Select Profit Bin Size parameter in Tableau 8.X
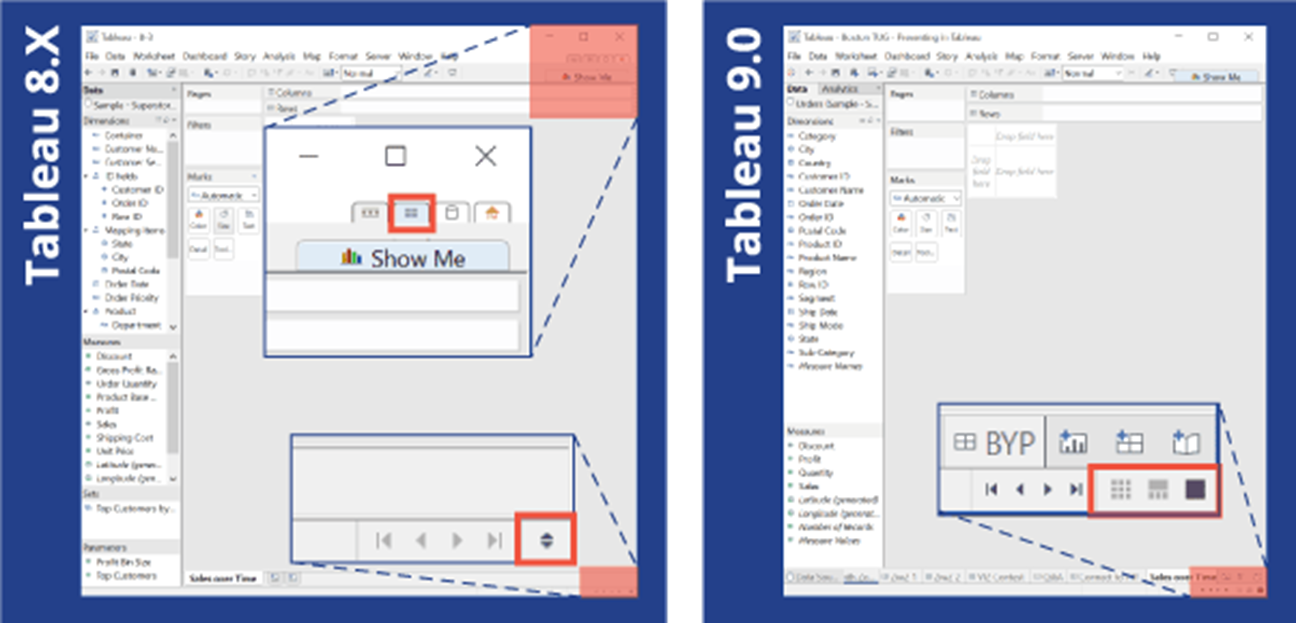Screen dimensions: 1296x623 pos(122,562)
